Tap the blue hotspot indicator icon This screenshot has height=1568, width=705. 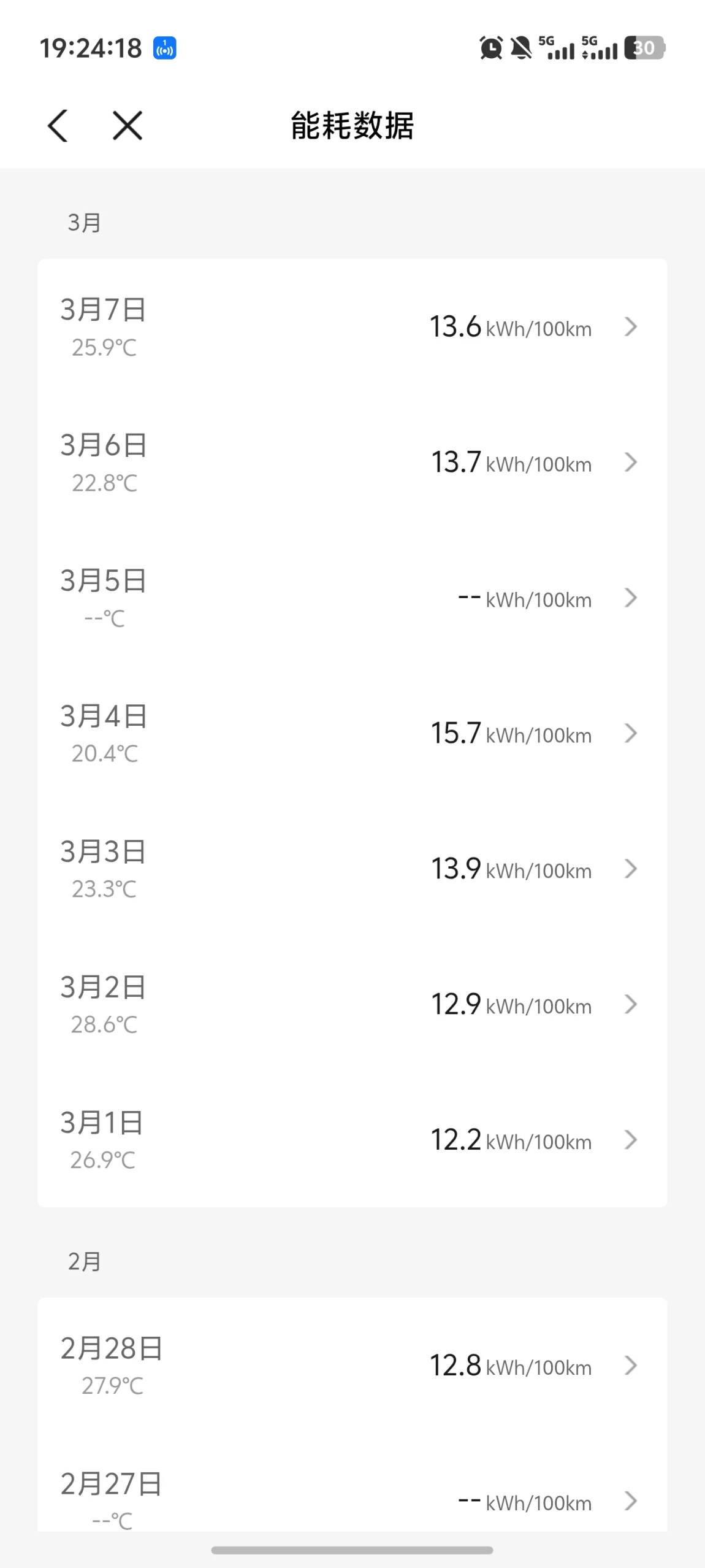click(164, 48)
